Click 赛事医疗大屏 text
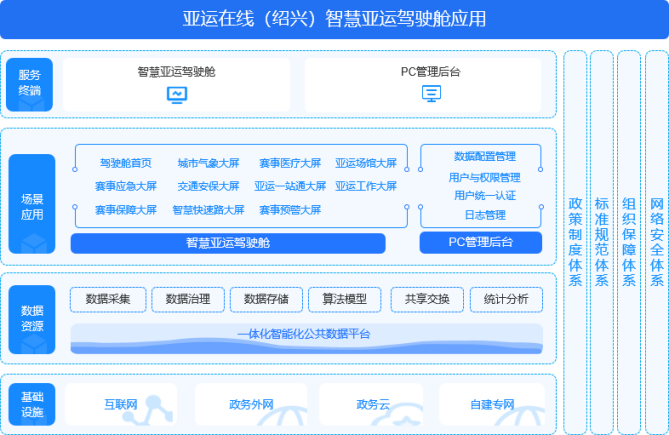 [x=290, y=163]
